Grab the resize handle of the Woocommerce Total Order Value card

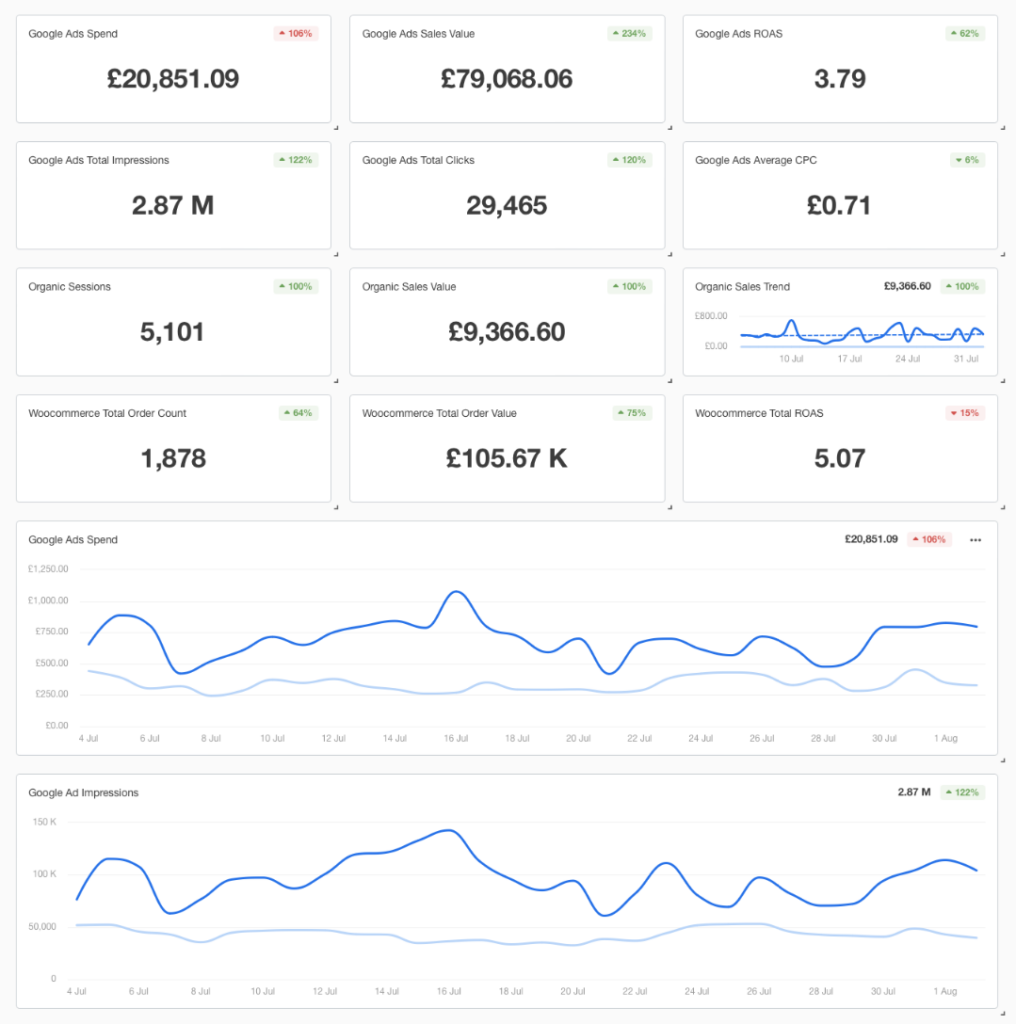[x=669, y=507]
